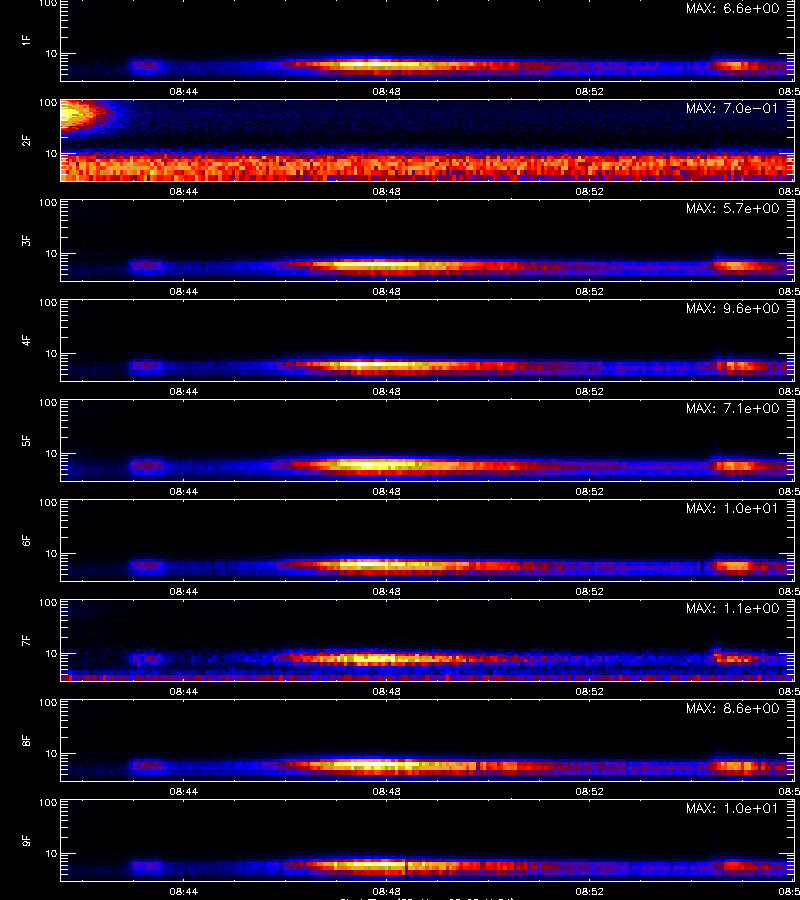Select the 9F panel label
This screenshot has width=800, height=900.
coord(26,841)
